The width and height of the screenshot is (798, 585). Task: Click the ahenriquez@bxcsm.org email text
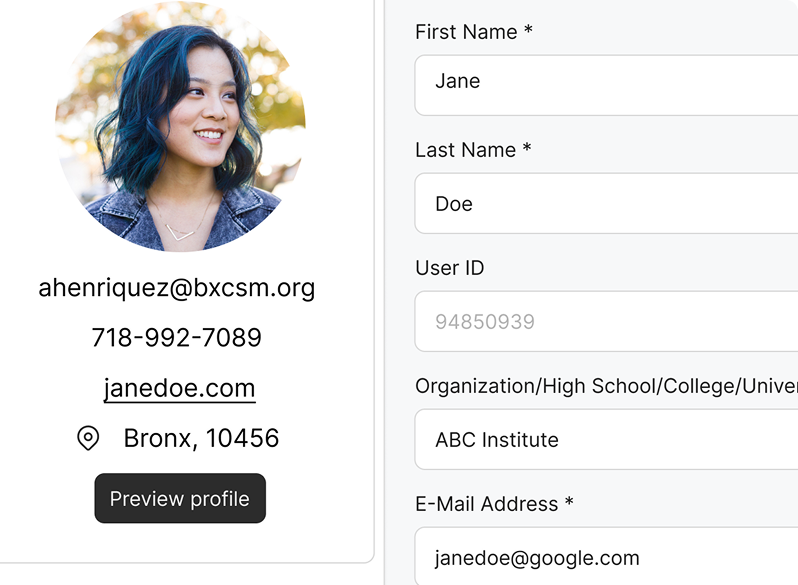click(177, 288)
